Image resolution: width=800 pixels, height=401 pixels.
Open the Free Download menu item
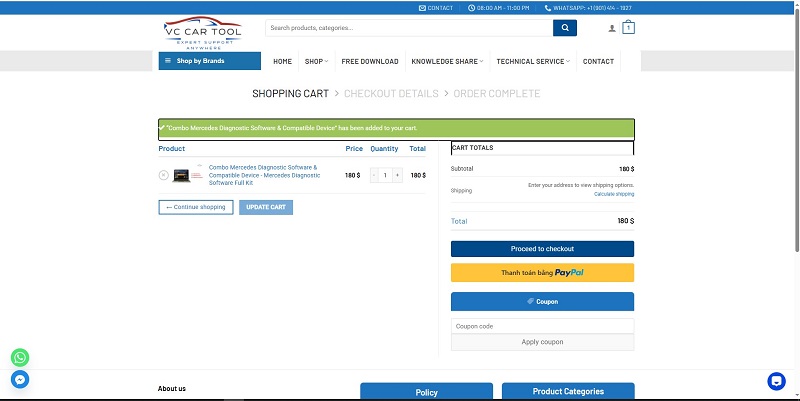[x=370, y=61]
